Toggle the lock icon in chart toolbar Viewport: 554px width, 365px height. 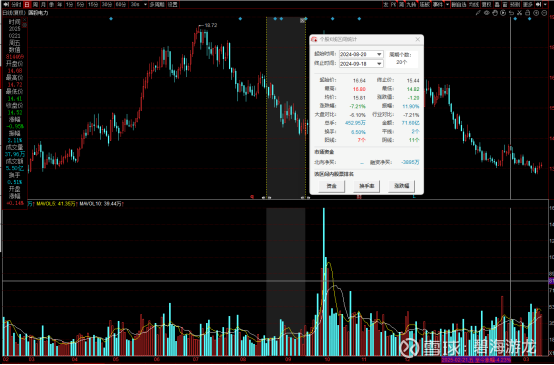pyautogui.click(x=528, y=13)
